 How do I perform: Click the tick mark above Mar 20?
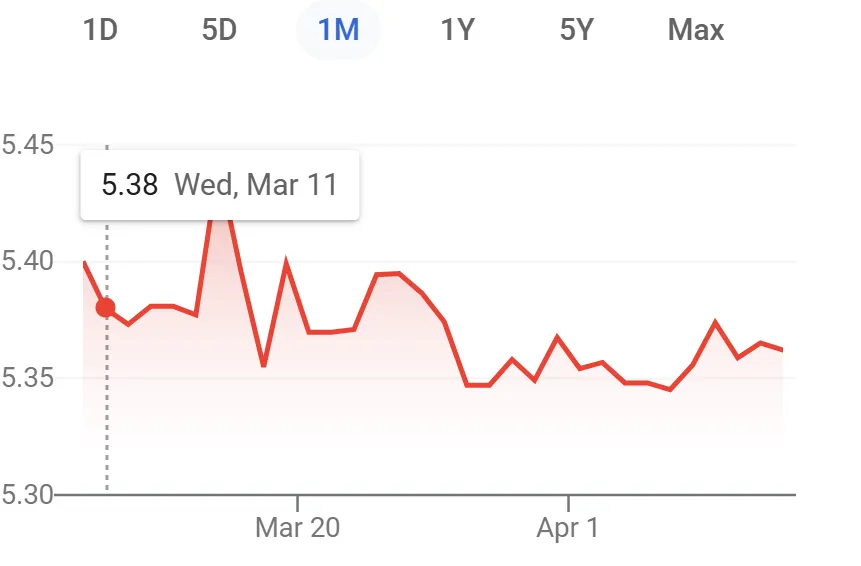pyautogui.click(x=298, y=500)
